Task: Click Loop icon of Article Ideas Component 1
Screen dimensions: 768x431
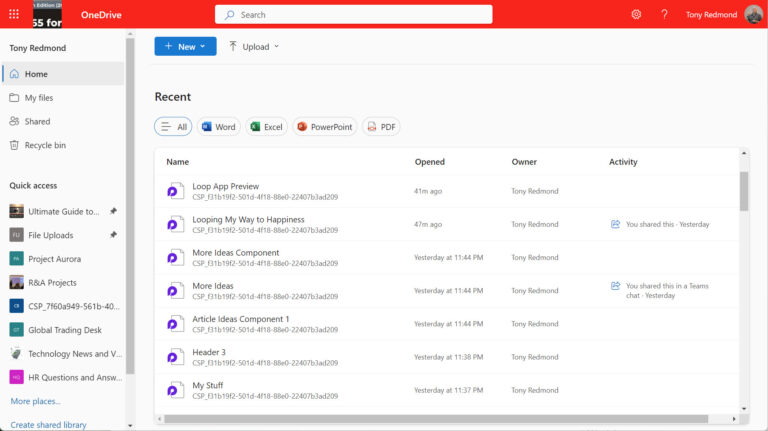Action: (175, 324)
